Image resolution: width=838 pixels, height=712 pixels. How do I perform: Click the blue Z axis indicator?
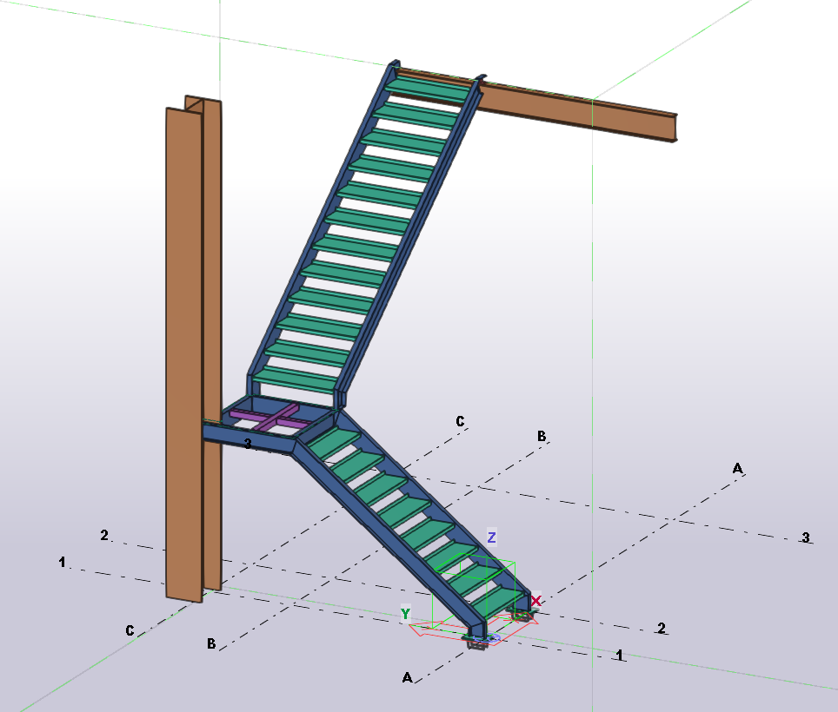490,539
